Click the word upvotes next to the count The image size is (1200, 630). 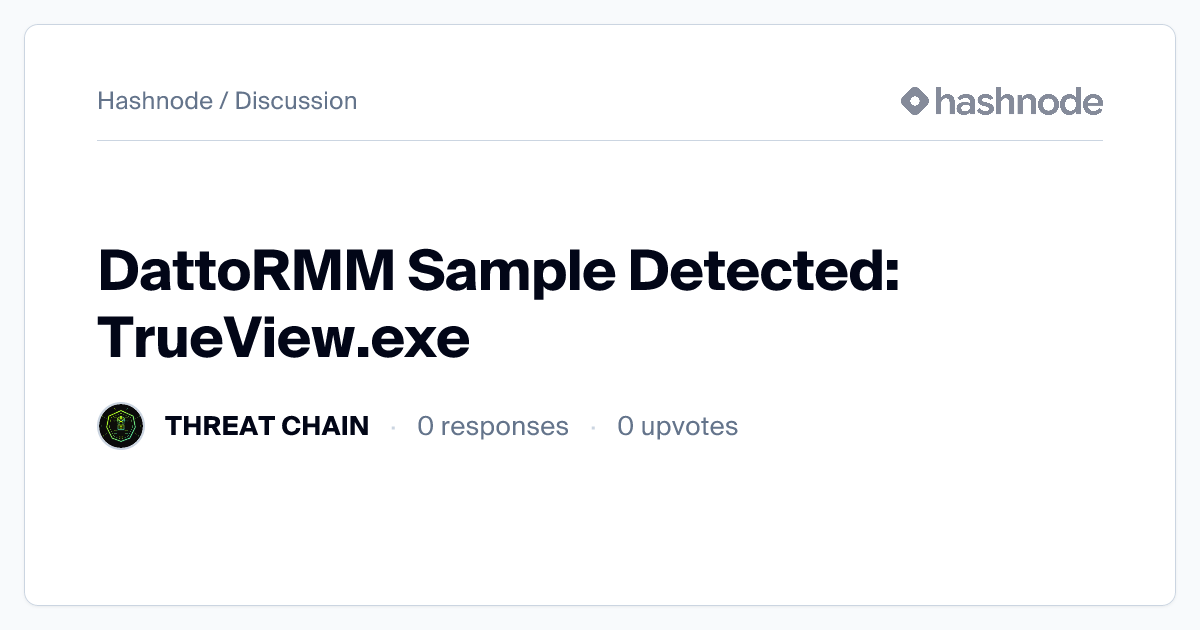(x=689, y=426)
